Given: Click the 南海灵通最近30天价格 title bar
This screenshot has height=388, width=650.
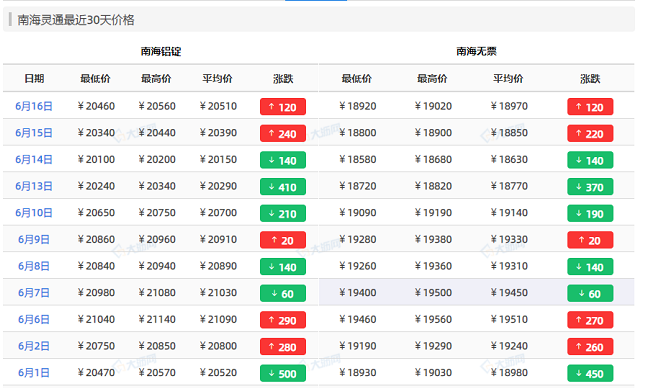Looking at the screenshot, I should tap(319, 19).
